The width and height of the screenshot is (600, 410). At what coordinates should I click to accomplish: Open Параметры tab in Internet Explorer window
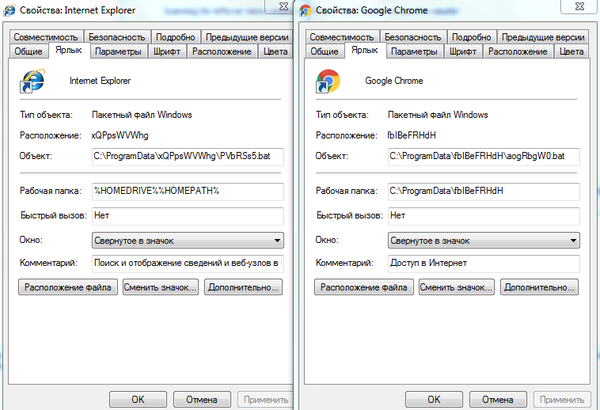click(x=118, y=51)
